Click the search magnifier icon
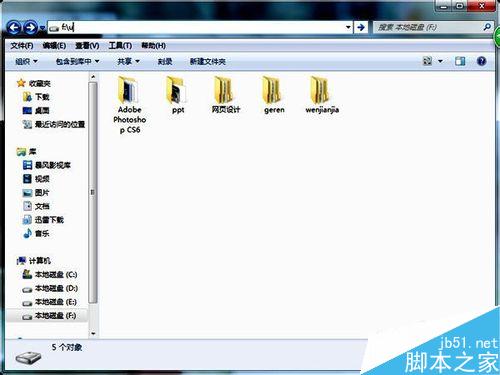 487,27
